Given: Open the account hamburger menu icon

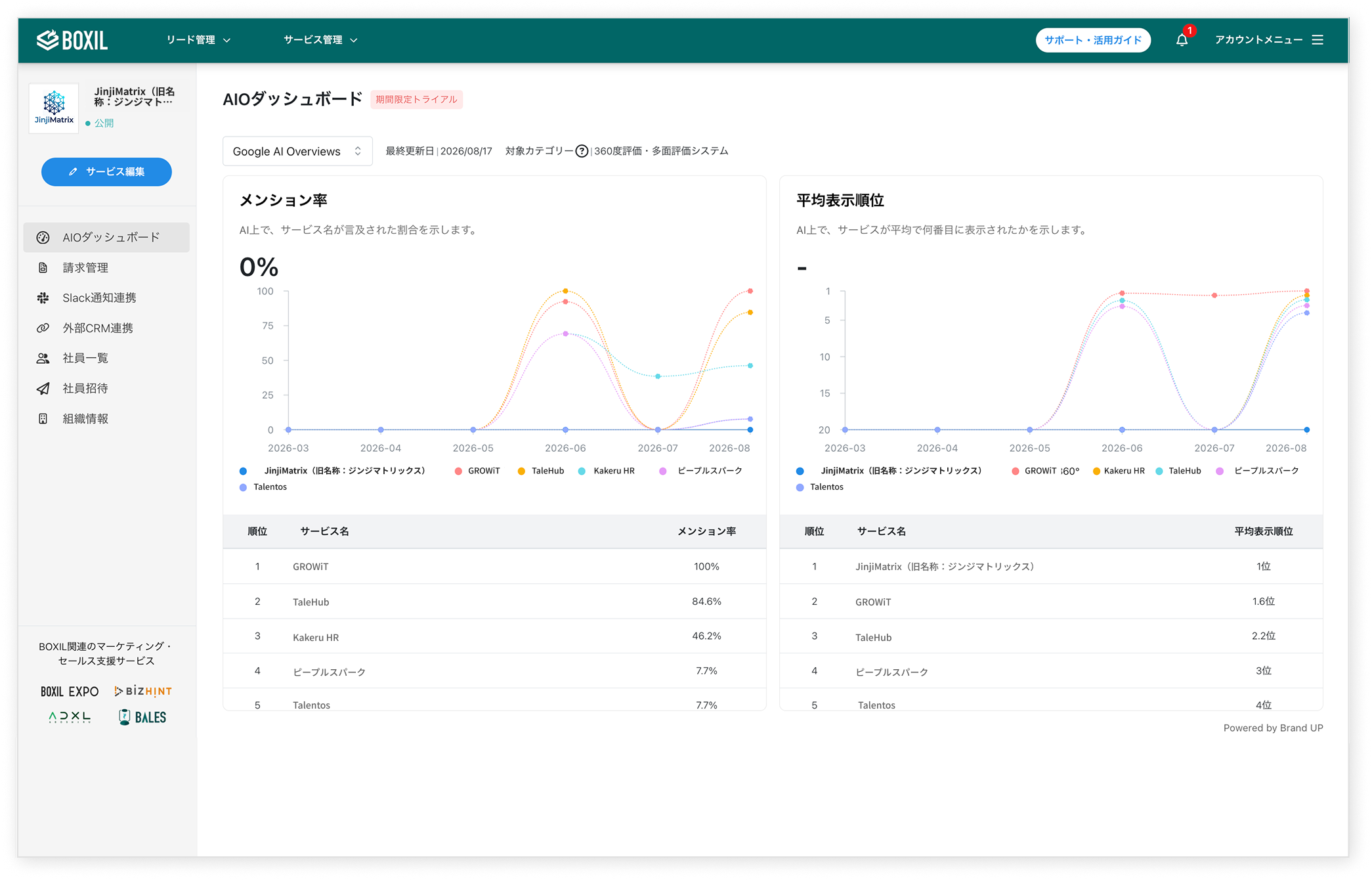Looking at the screenshot, I should (1318, 40).
